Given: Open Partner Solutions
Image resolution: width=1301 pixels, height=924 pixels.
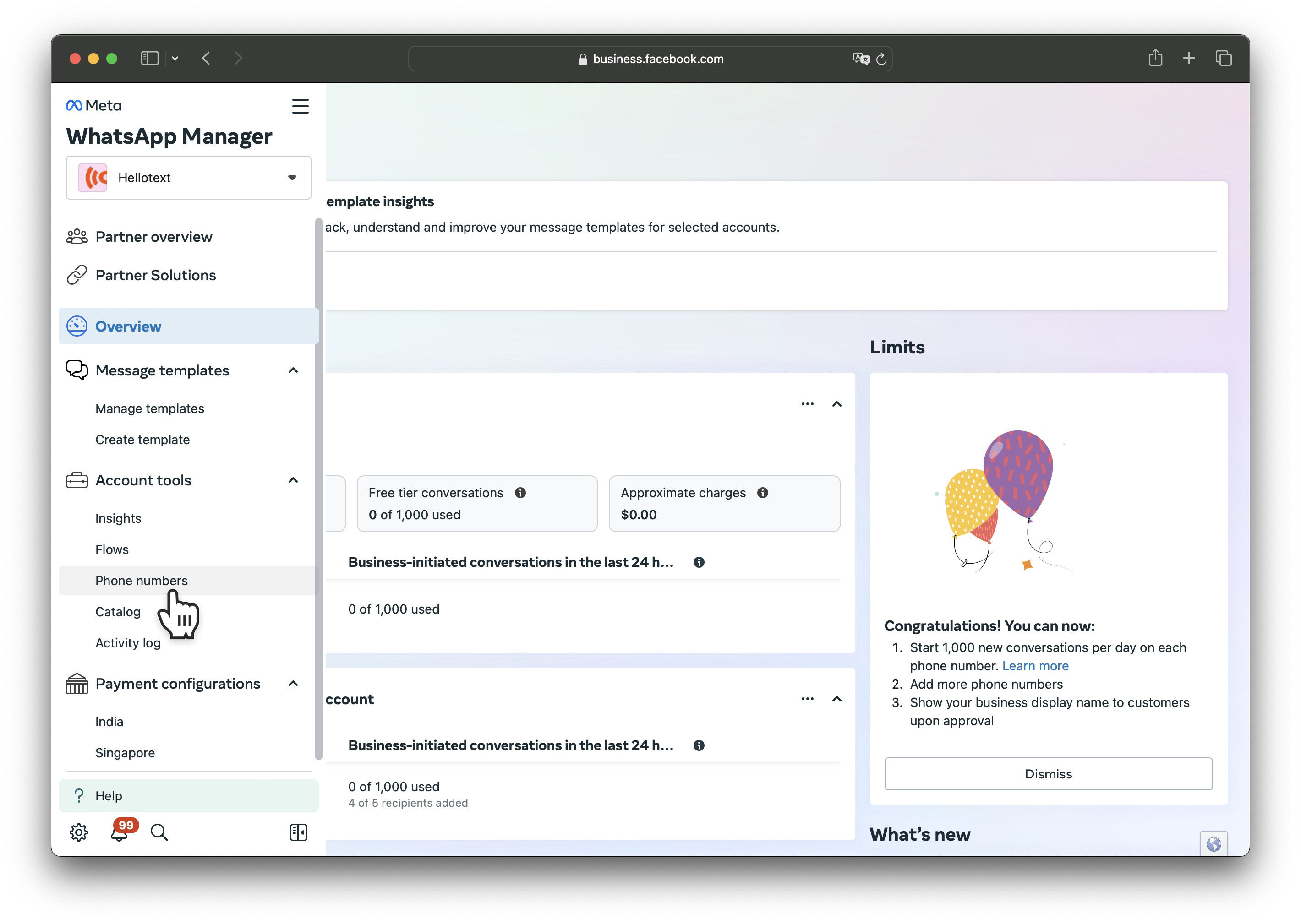Looking at the screenshot, I should tap(155, 275).
